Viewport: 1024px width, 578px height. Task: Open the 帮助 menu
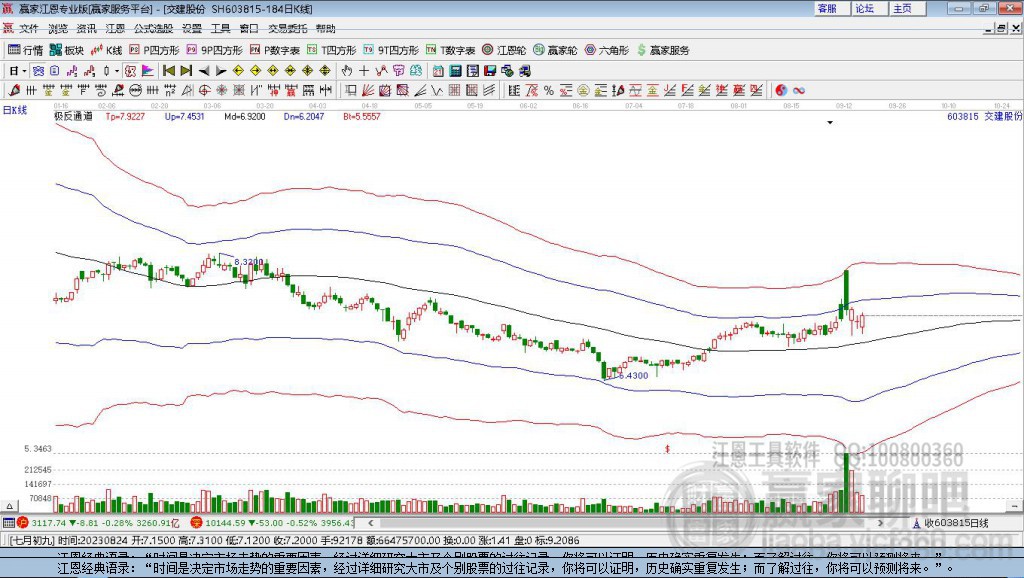click(x=325, y=29)
